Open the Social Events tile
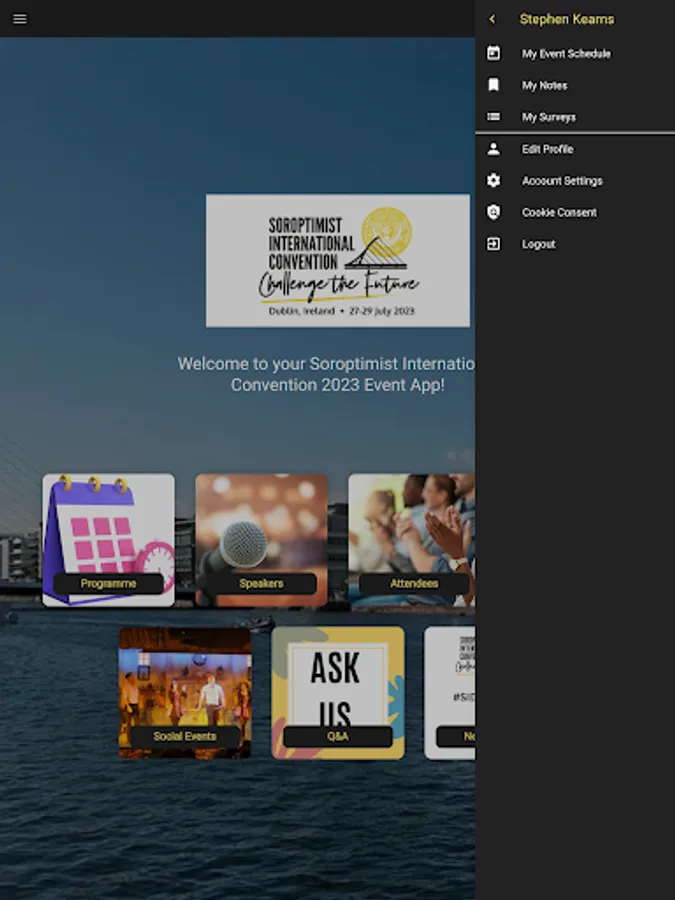This screenshot has height=900, width=675. (185, 693)
